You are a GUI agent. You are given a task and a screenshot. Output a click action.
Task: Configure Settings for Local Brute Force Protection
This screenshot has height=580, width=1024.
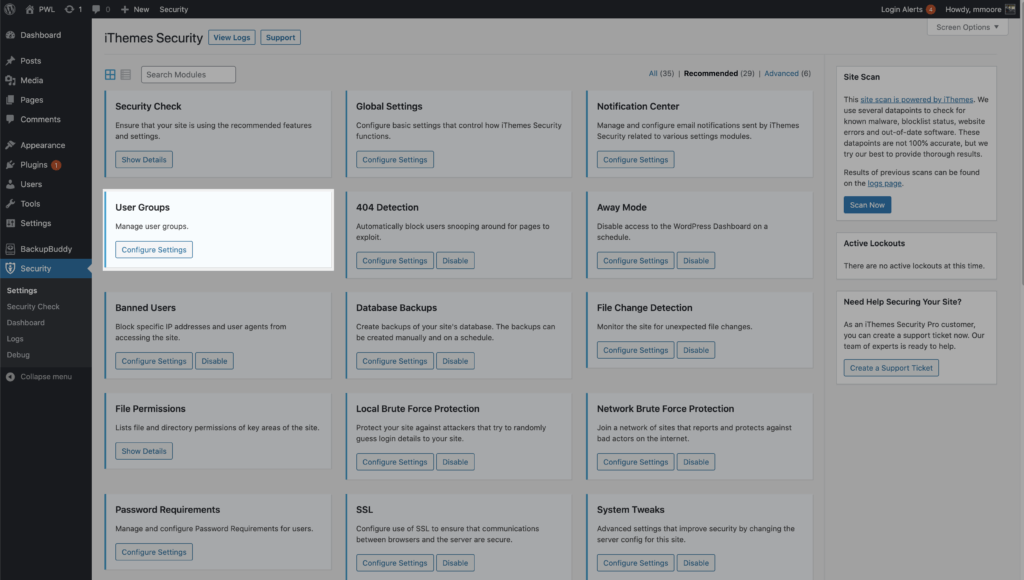point(394,462)
